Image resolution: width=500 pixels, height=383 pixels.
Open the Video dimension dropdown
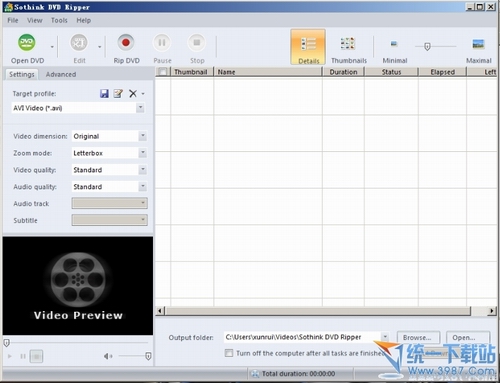pyautogui.click(x=143, y=136)
